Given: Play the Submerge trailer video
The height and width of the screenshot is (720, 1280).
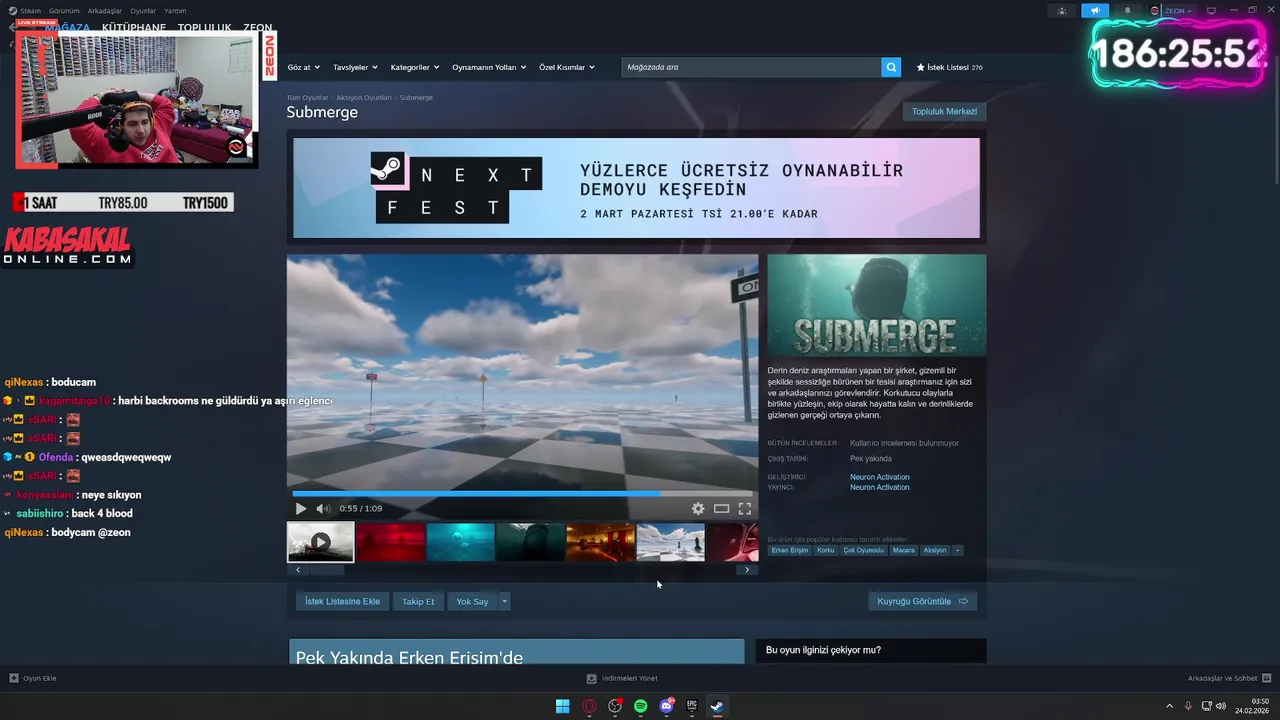Looking at the screenshot, I should coord(301,509).
